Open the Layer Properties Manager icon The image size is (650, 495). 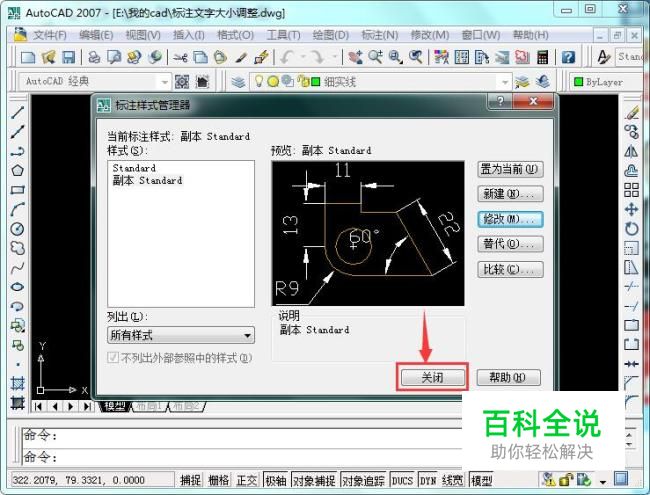[x=238, y=82]
